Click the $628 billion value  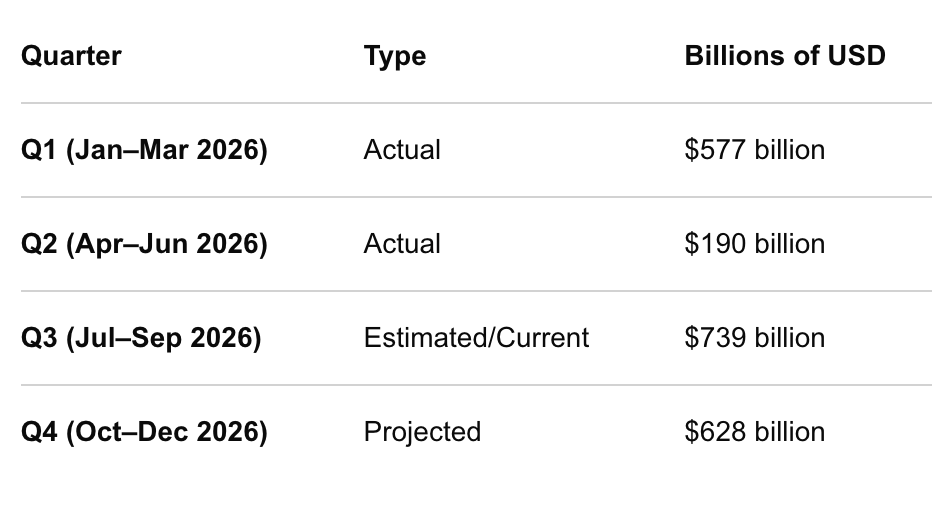coord(754,432)
